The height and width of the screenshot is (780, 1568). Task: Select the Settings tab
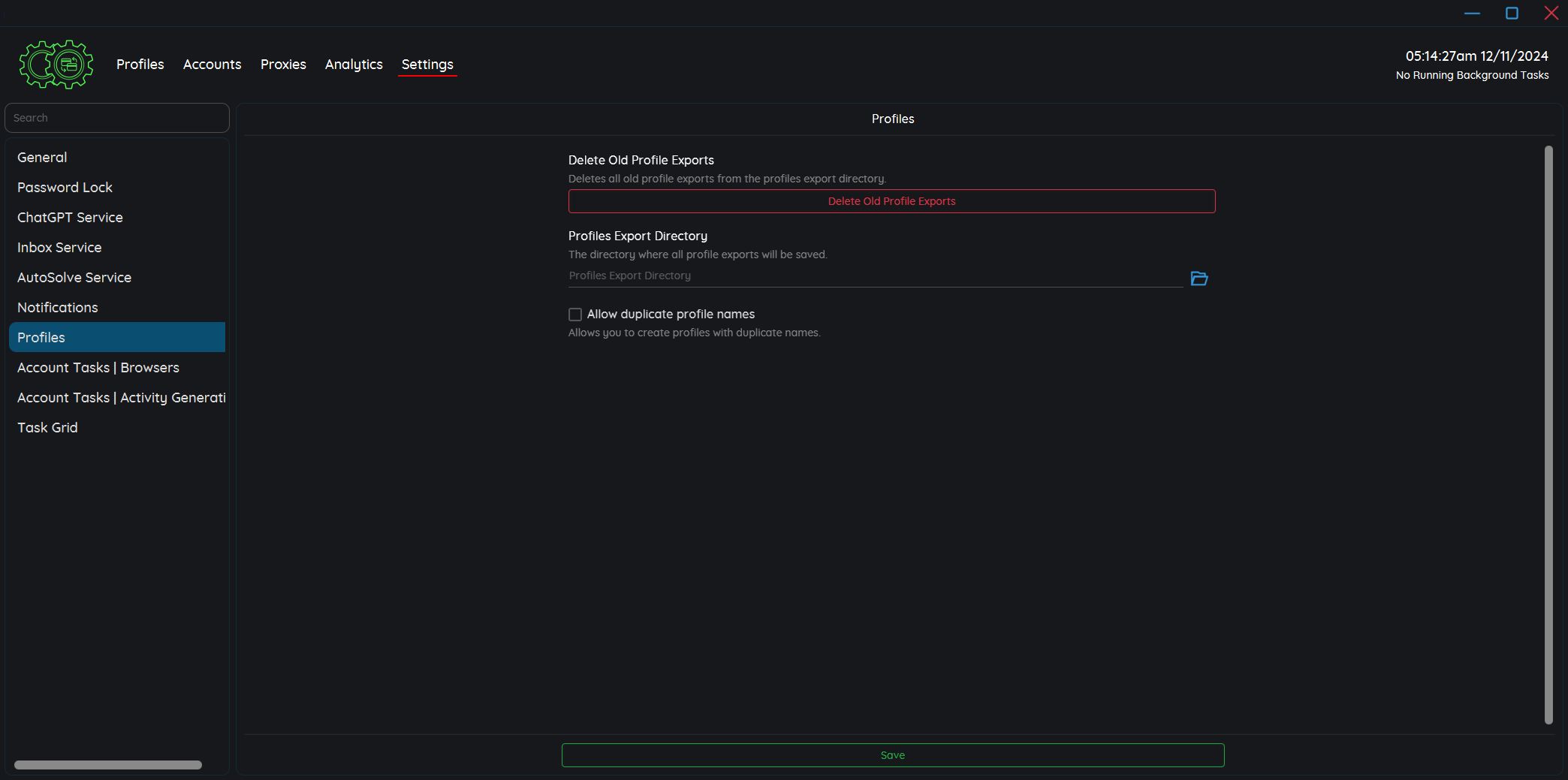[427, 65]
